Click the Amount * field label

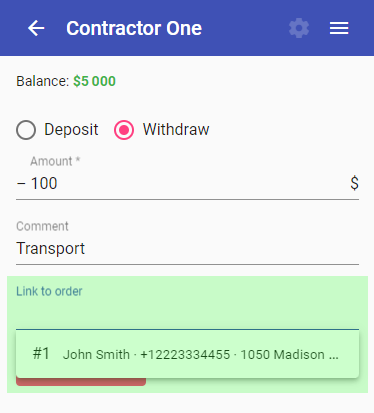click(55, 161)
